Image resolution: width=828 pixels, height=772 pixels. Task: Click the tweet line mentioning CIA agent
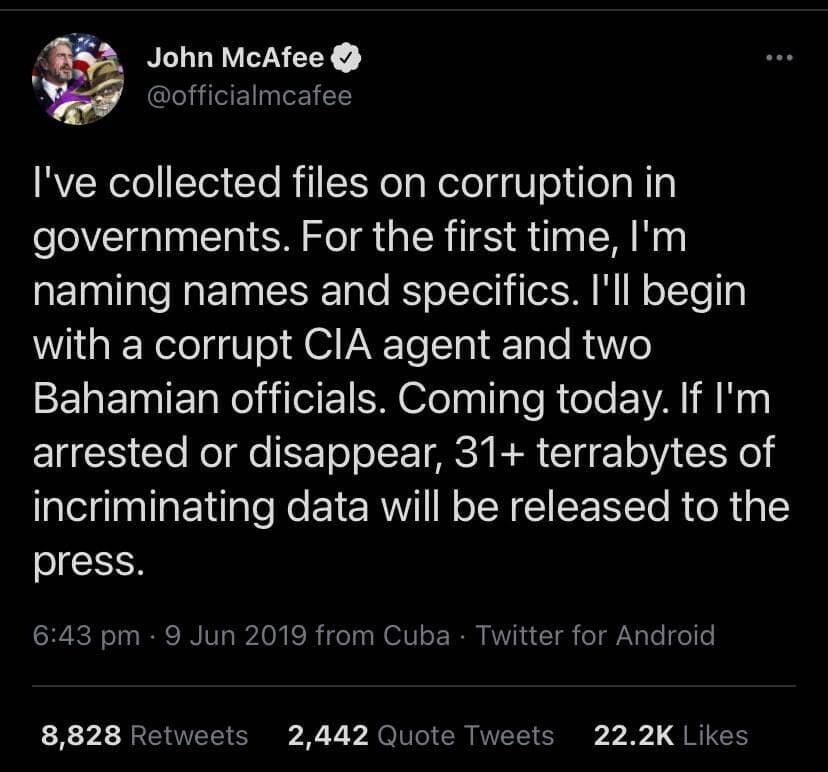(x=342, y=346)
